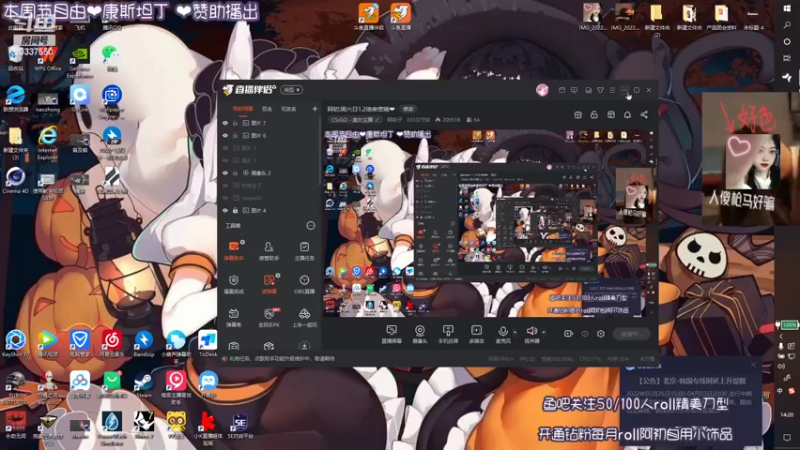Open the user avatar in title bar
Image resolution: width=800 pixels, height=450 pixels.
point(542,90)
